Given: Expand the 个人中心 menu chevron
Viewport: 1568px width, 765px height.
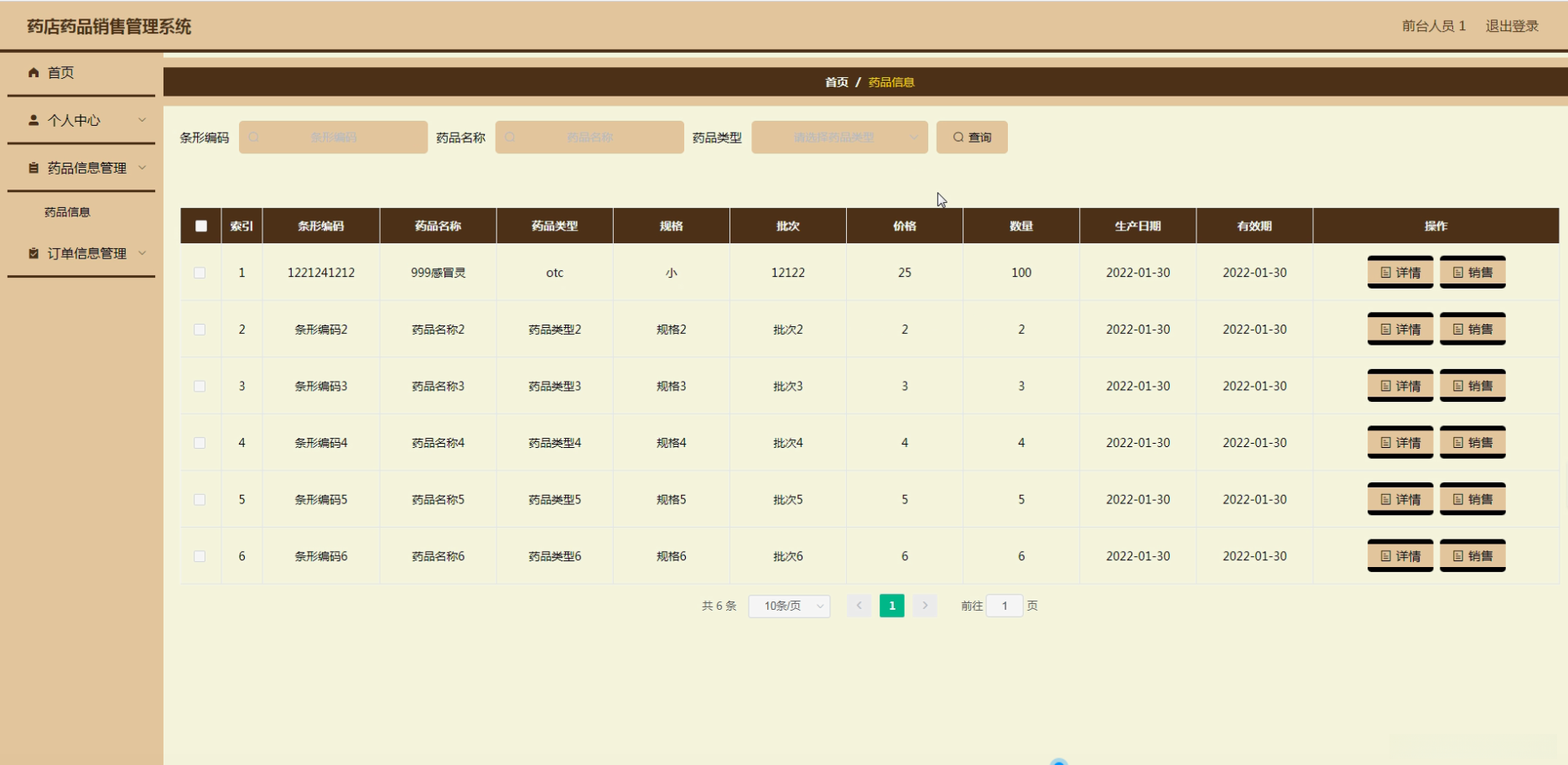Looking at the screenshot, I should 142,120.
